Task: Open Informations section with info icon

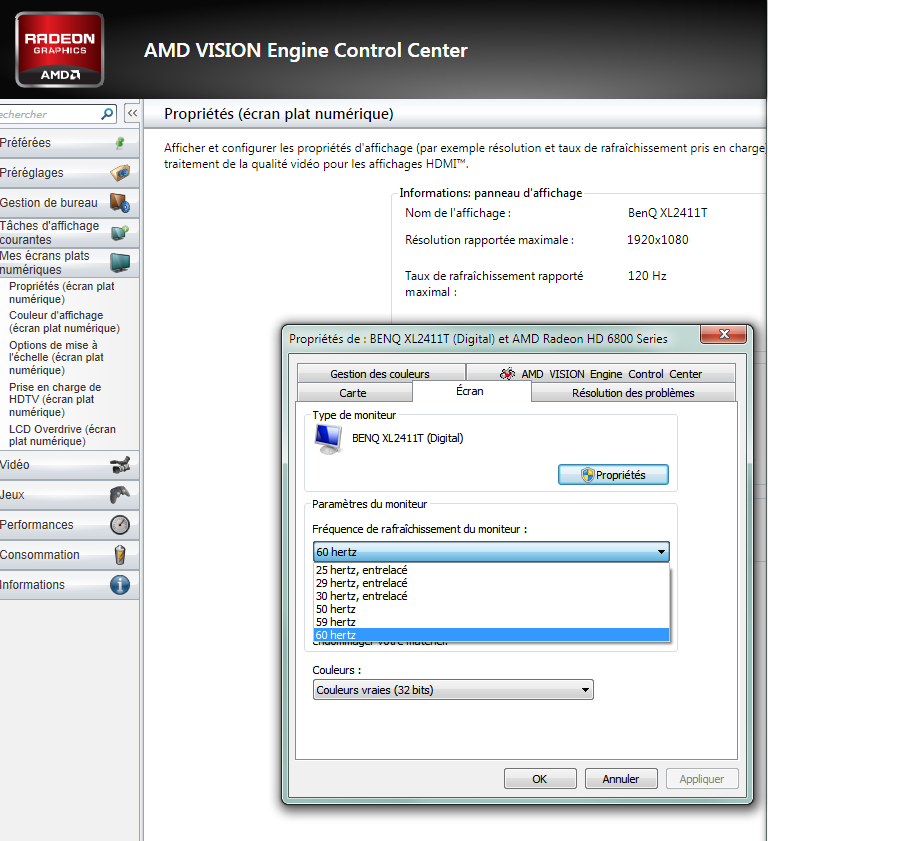Action: coord(119,585)
